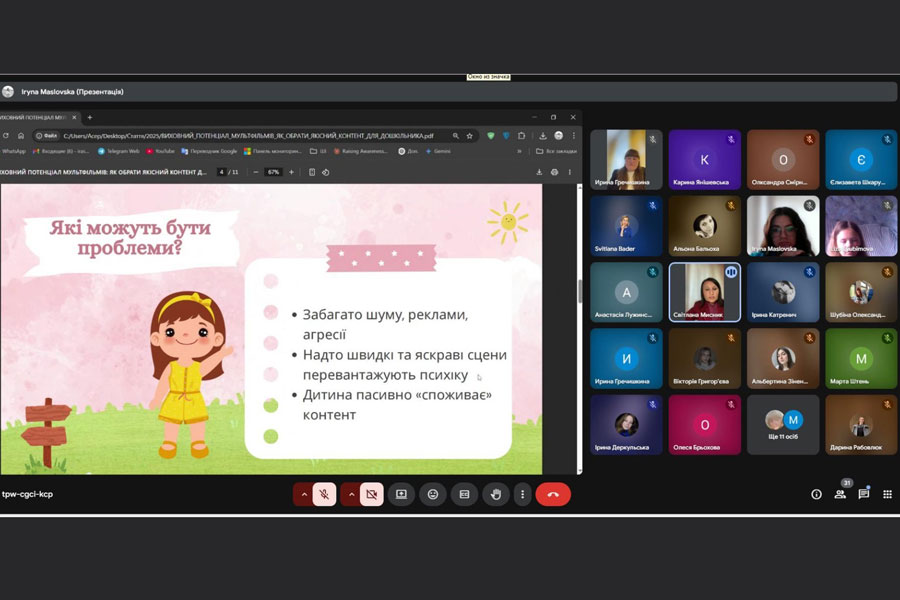Select Карина Янішевська participant tile

point(704,160)
